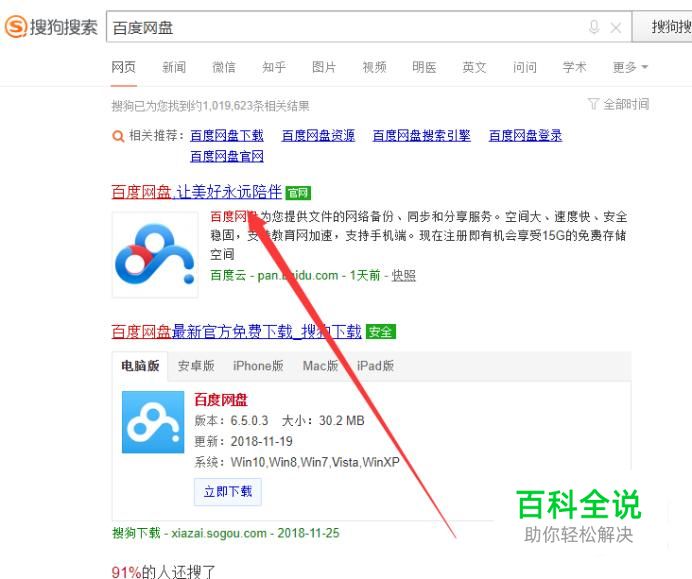Open the 快照 cached snapshot link
Image resolution: width=692 pixels, height=579 pixels.
click(404, 275)
